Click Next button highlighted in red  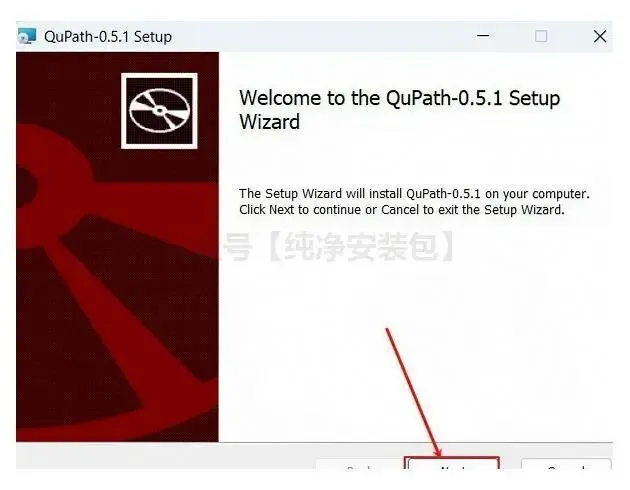pos(452,463)
